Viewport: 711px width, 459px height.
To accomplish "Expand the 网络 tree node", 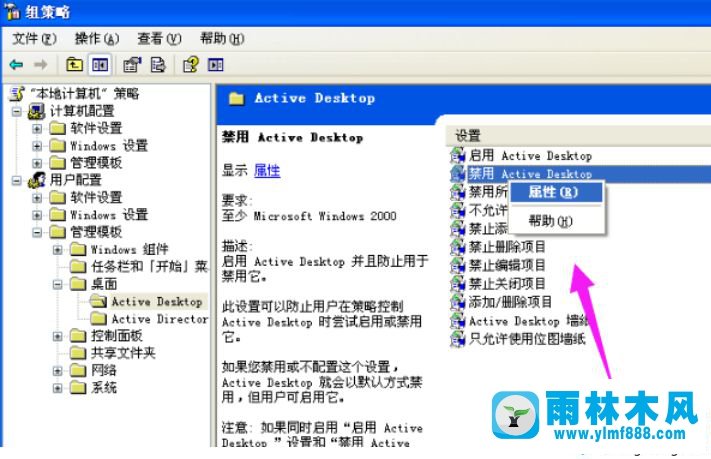I will (x=58, y=371).
